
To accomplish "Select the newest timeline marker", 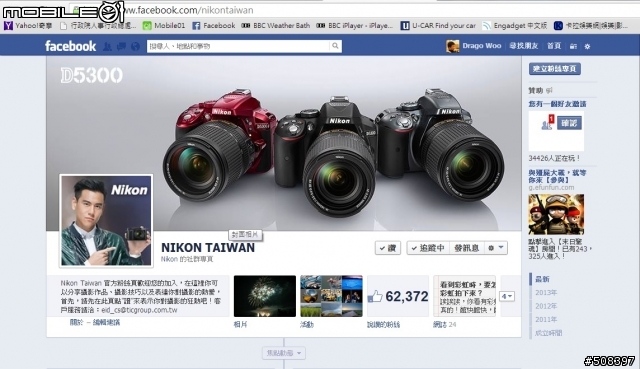I will (542, 279).
